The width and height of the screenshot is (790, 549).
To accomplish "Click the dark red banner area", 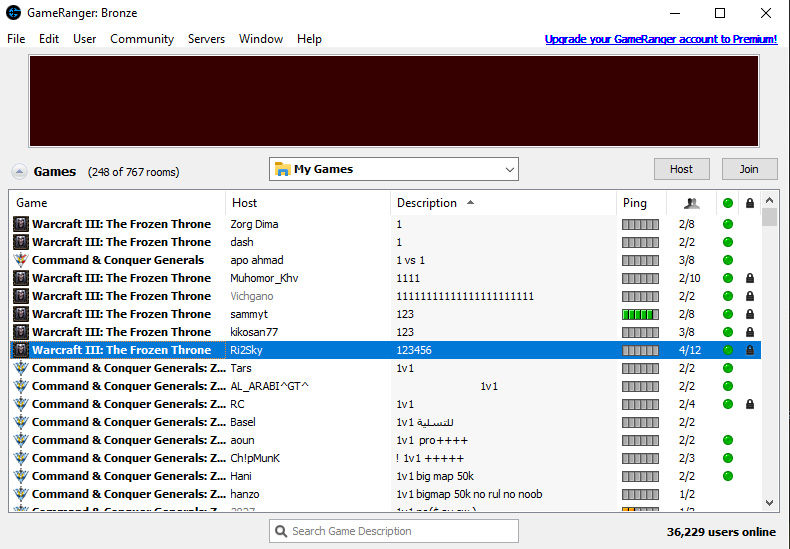I will point(393,101).
